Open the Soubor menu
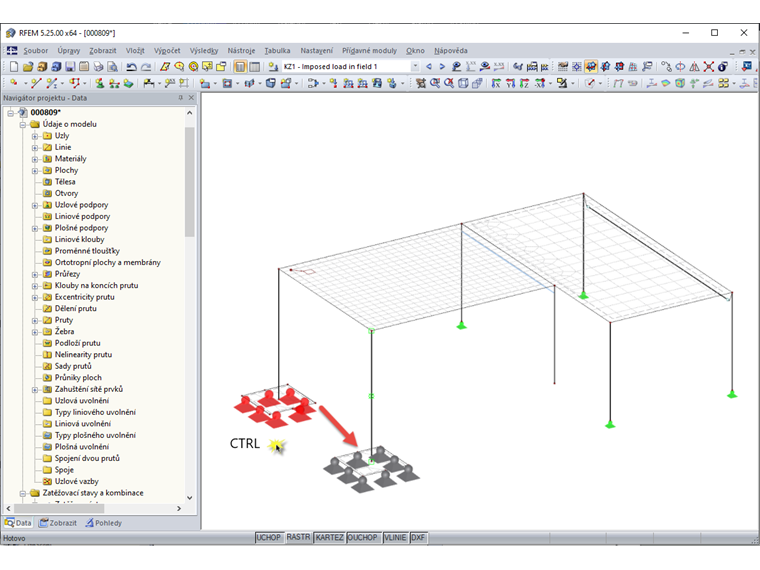Screen dimensions: 760x570 click(35, 50)
